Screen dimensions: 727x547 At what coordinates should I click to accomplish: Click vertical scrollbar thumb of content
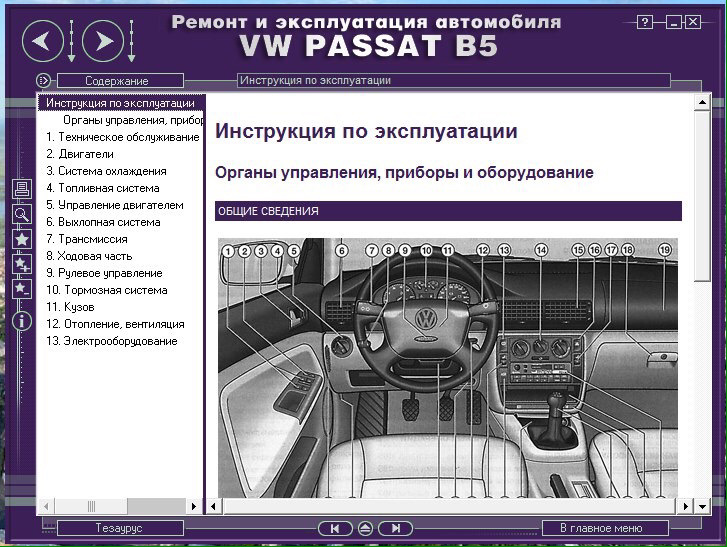pos(702,195)
